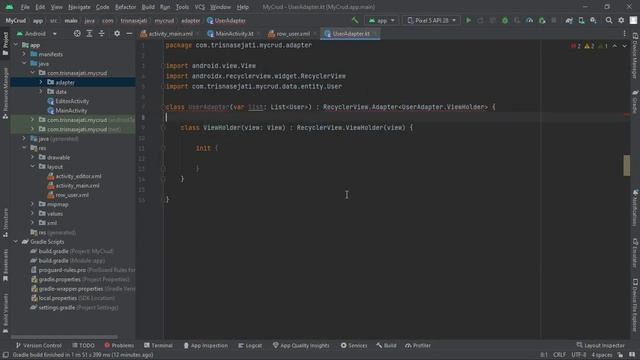Open the Terminal tool window
The height and width of the screenshot is (360, 640).
(x=158, y=346)
